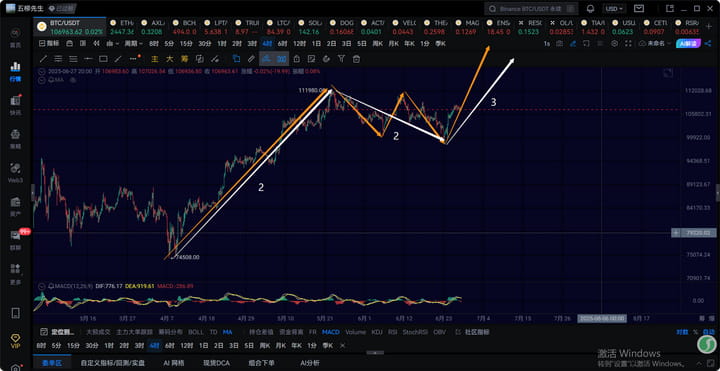This screenshot has height=371, width=720.
Task: Select the trend line drawing tool
Action: pyautogui.click(x=43, y=59)
